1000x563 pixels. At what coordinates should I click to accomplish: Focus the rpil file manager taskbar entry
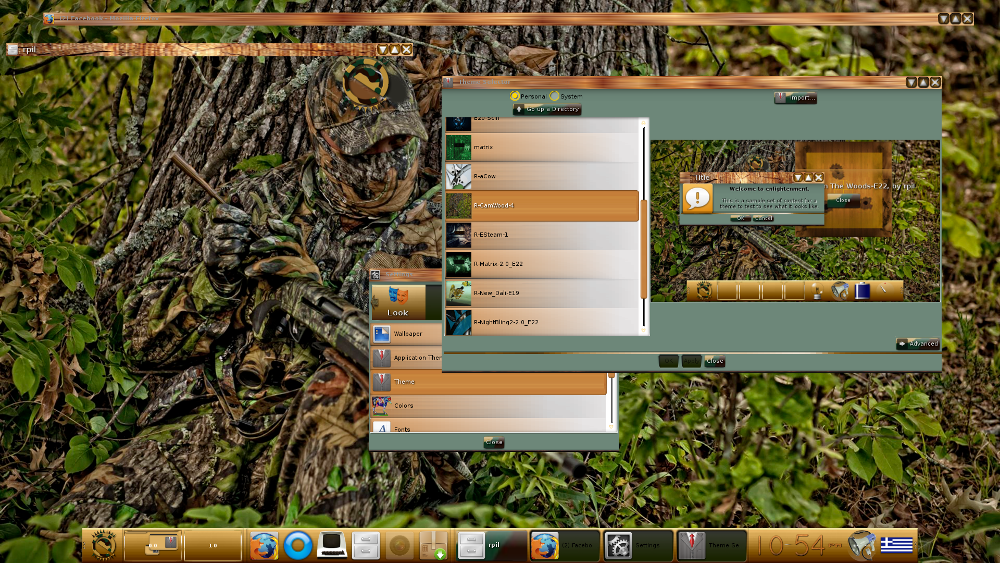pyautogui.click(x=492, y=546)
